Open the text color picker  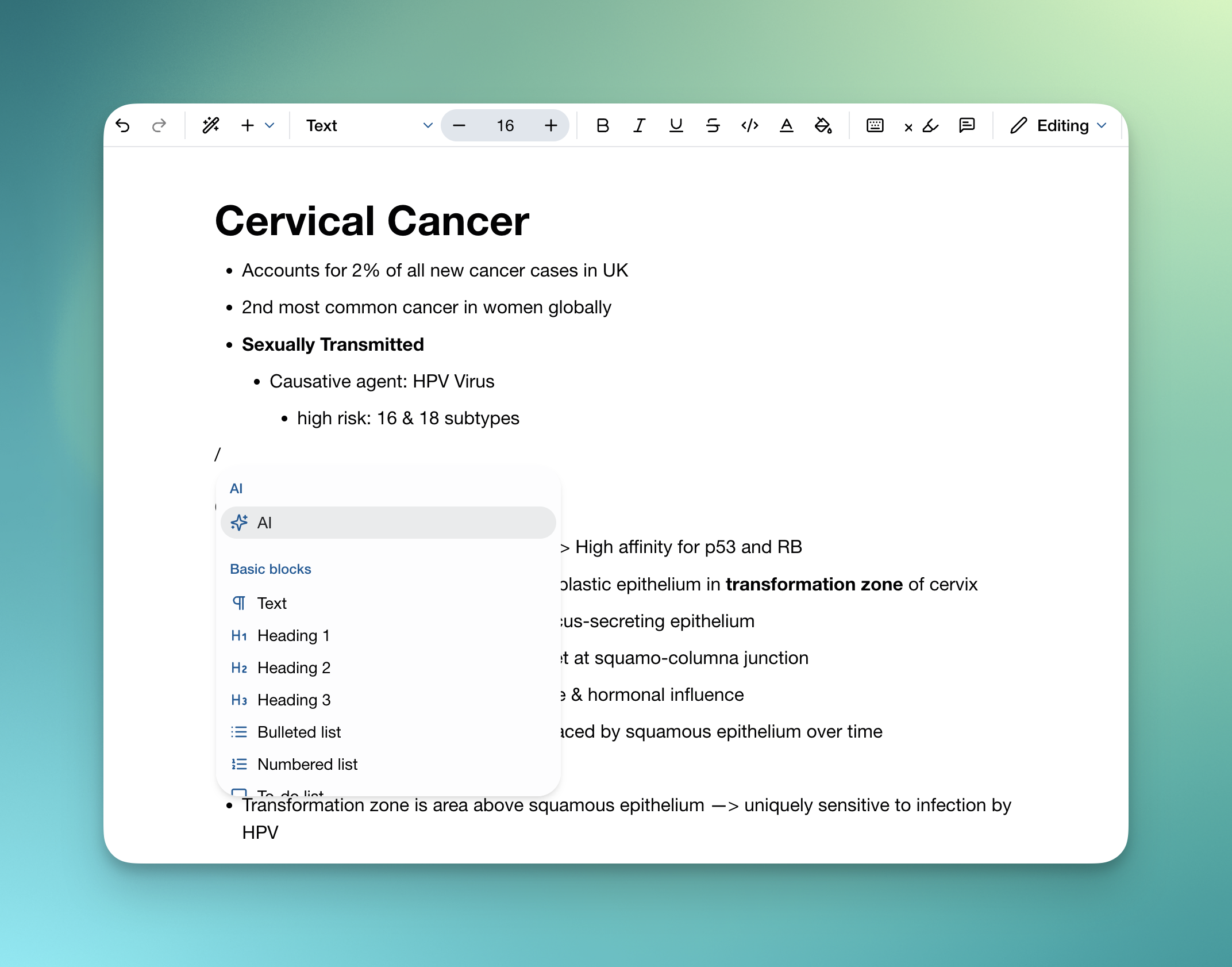(x=787, y=125)
